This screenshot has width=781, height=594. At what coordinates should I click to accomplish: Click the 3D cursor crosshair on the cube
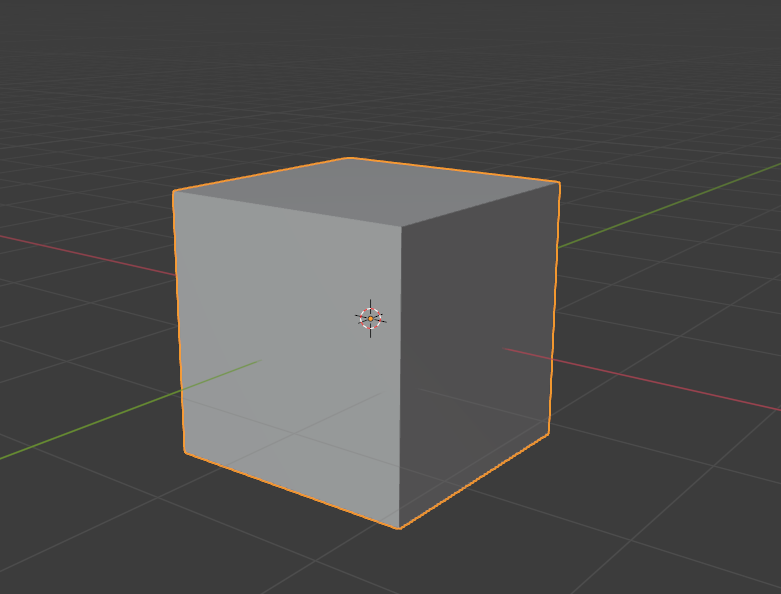pyautogui.click(x=371, y=319)
